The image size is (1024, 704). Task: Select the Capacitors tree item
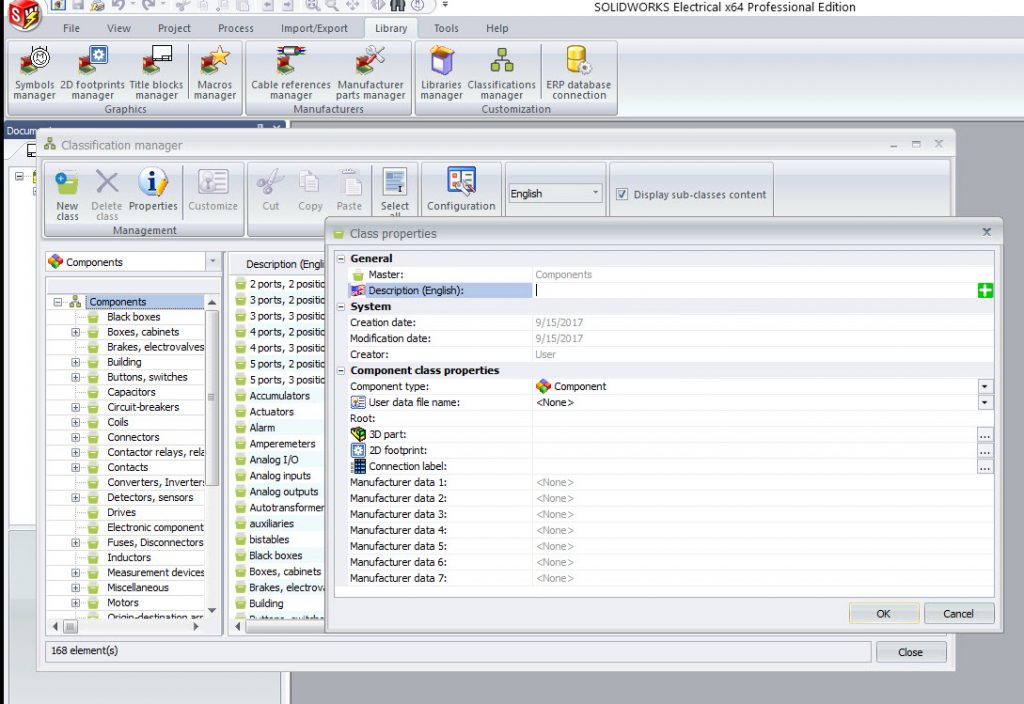(131, 392)
